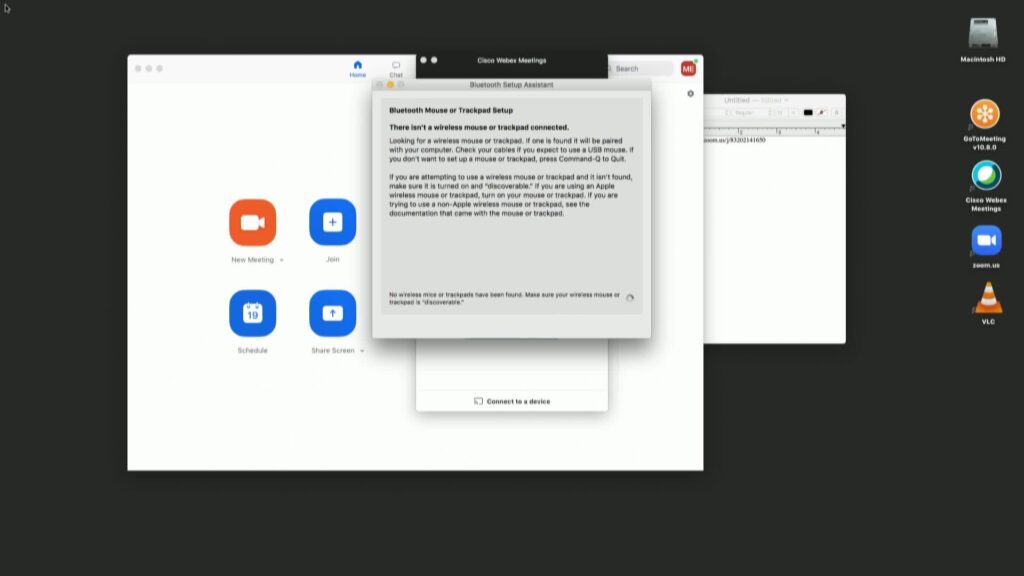Image resolution: width=1024 pixels, height=576 pixels.
Task: Click the Join meeting icon
Action: tap(332, 223)
